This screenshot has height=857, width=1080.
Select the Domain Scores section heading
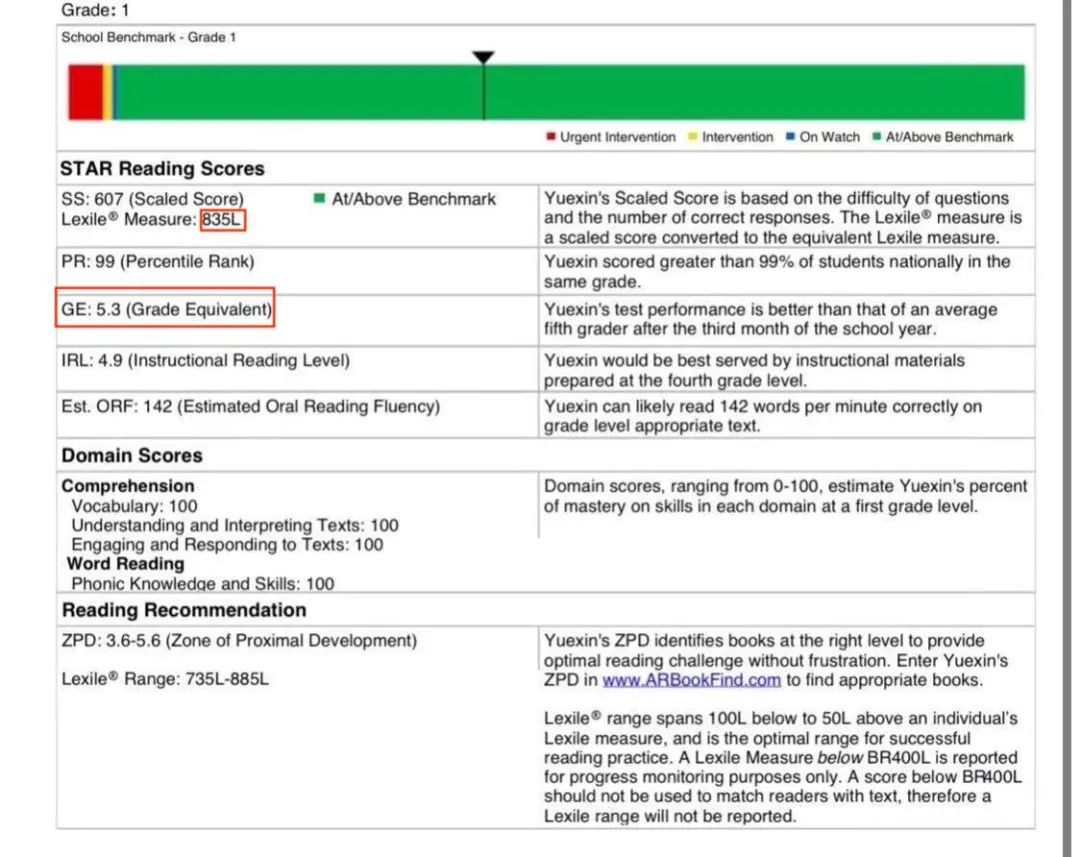coord(132,456)
